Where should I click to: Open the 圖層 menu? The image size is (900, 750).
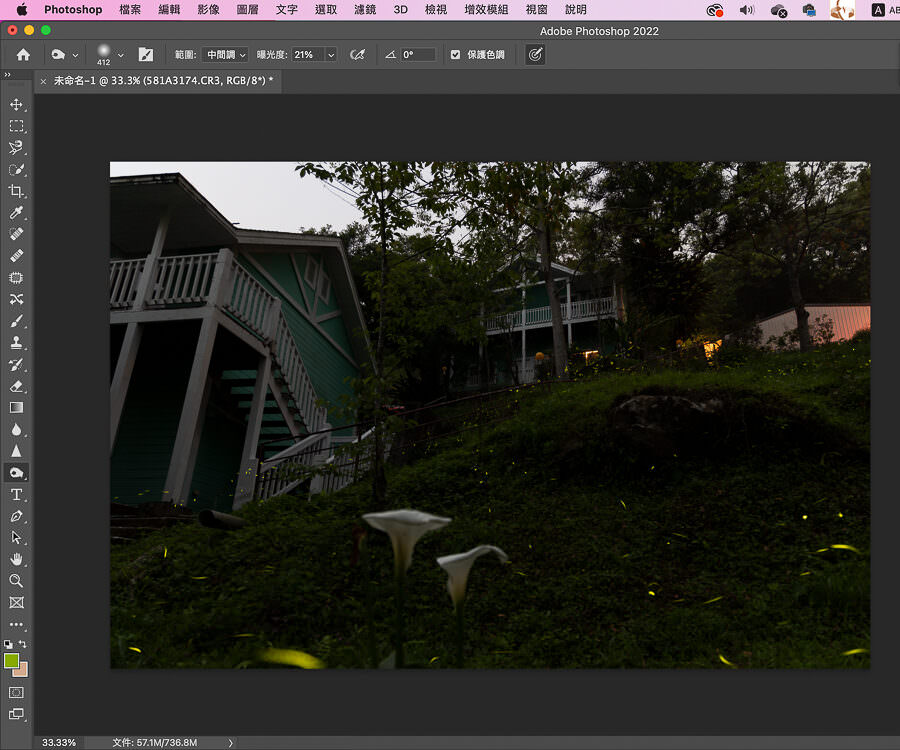(x=247, y=10)
